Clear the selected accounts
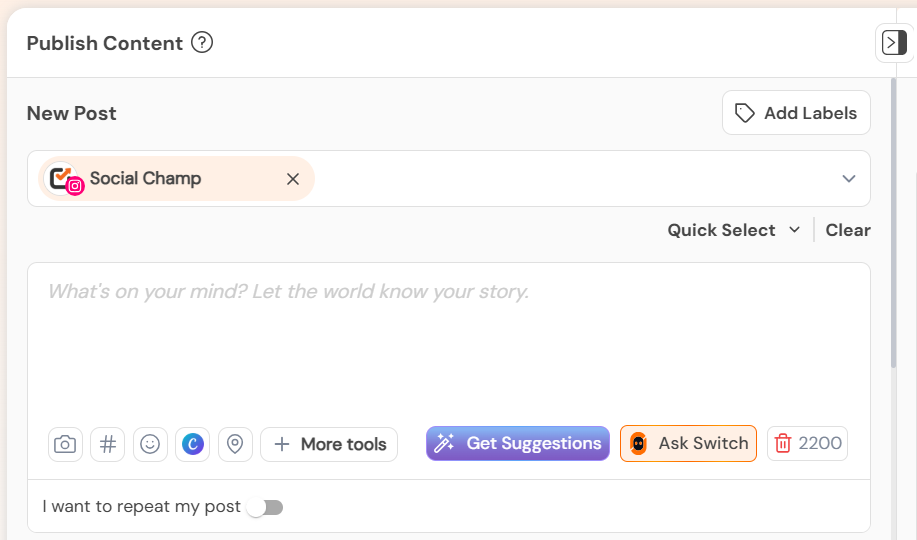Image resolution: width=917 pixels, height=540 pixels. 848,230
